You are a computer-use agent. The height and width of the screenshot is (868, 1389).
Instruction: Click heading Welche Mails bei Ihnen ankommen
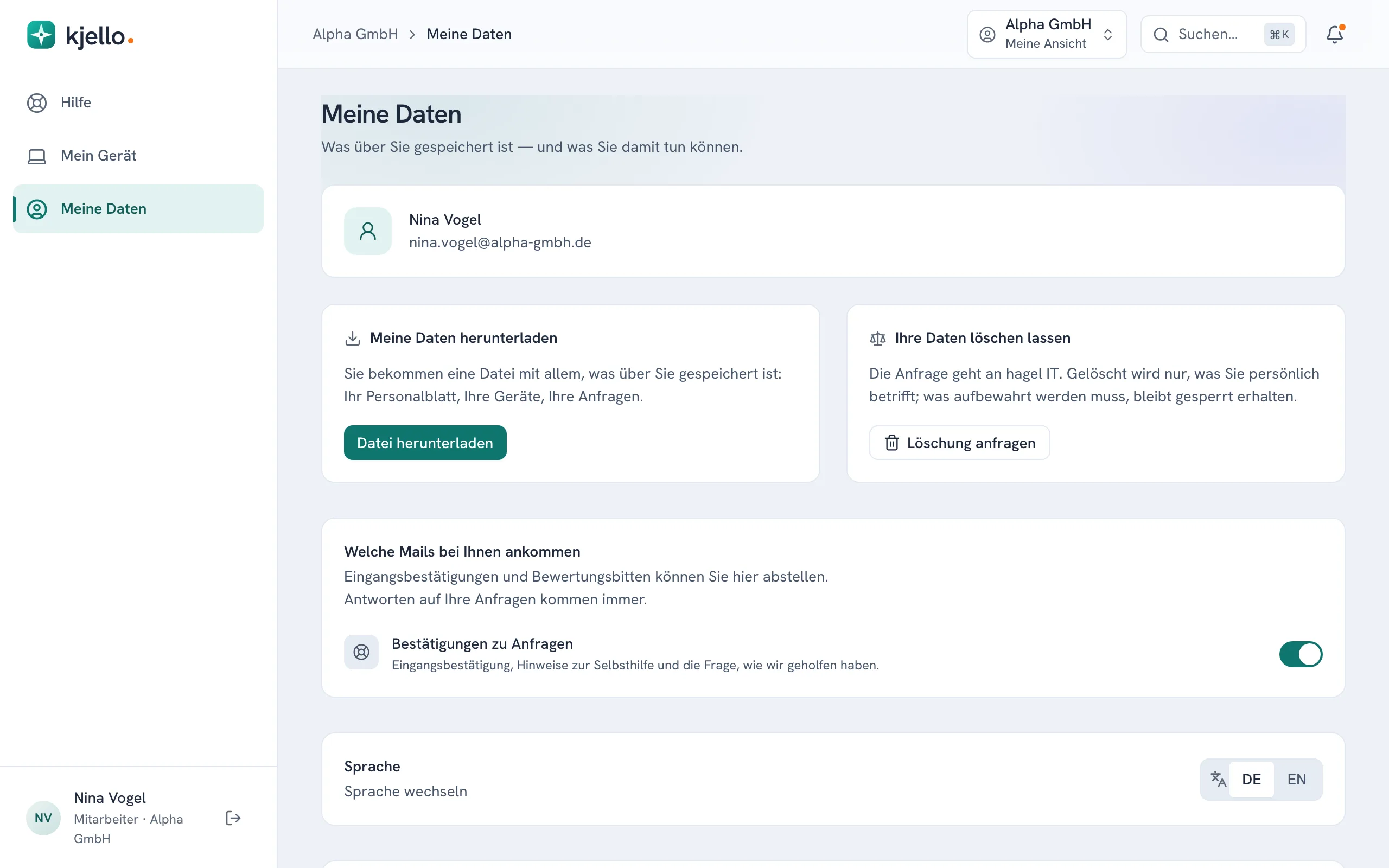(462, 552)
